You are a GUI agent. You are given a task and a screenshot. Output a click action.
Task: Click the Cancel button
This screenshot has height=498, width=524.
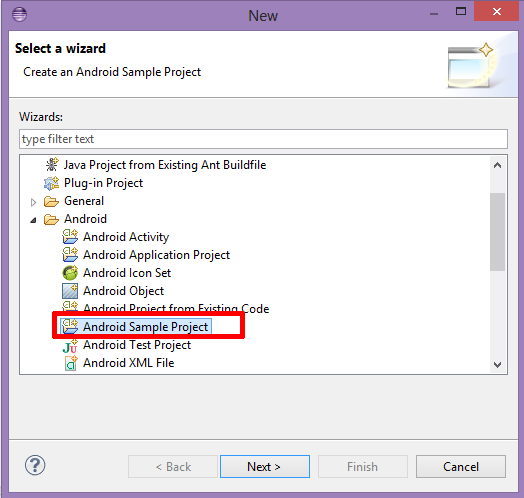click(461, 466)
